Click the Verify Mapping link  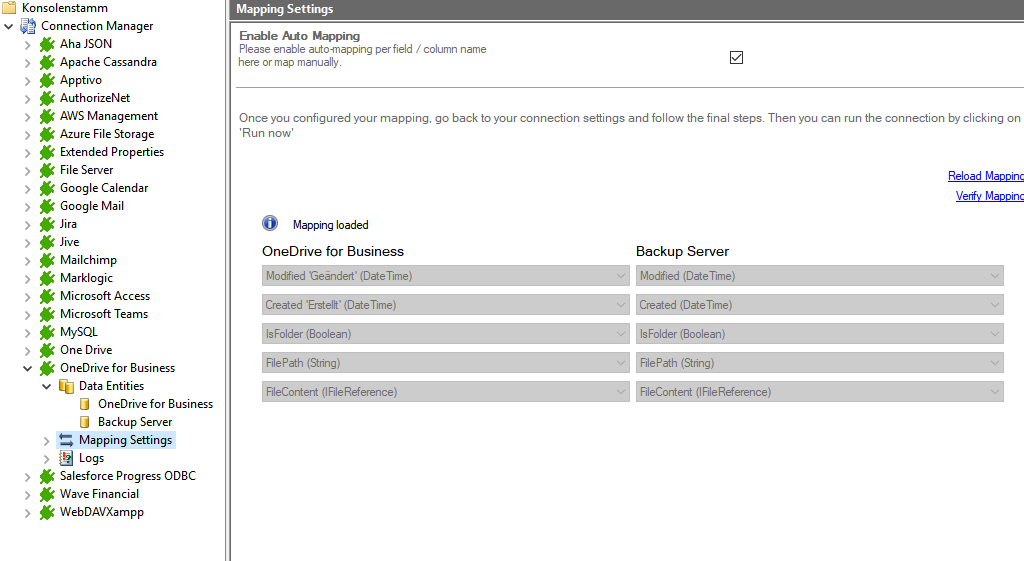click(989, 196)
